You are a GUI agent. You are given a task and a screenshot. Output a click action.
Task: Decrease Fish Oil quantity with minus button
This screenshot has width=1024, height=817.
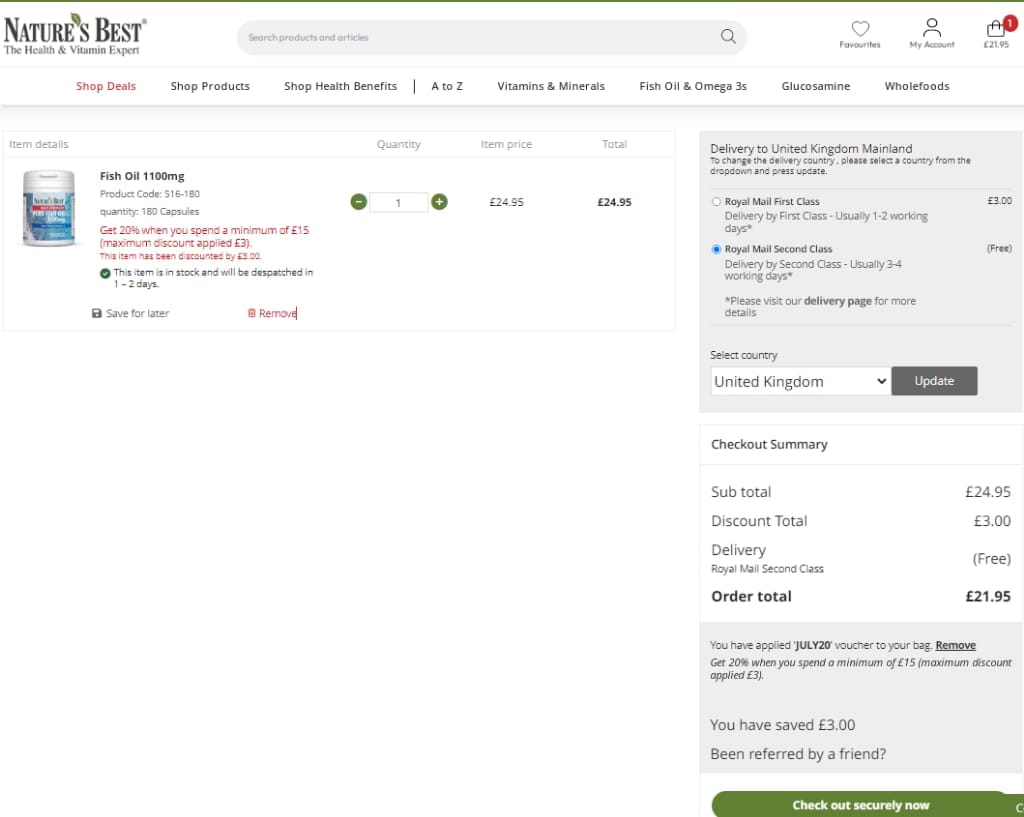pyautogui.click(x=359, y=202)
